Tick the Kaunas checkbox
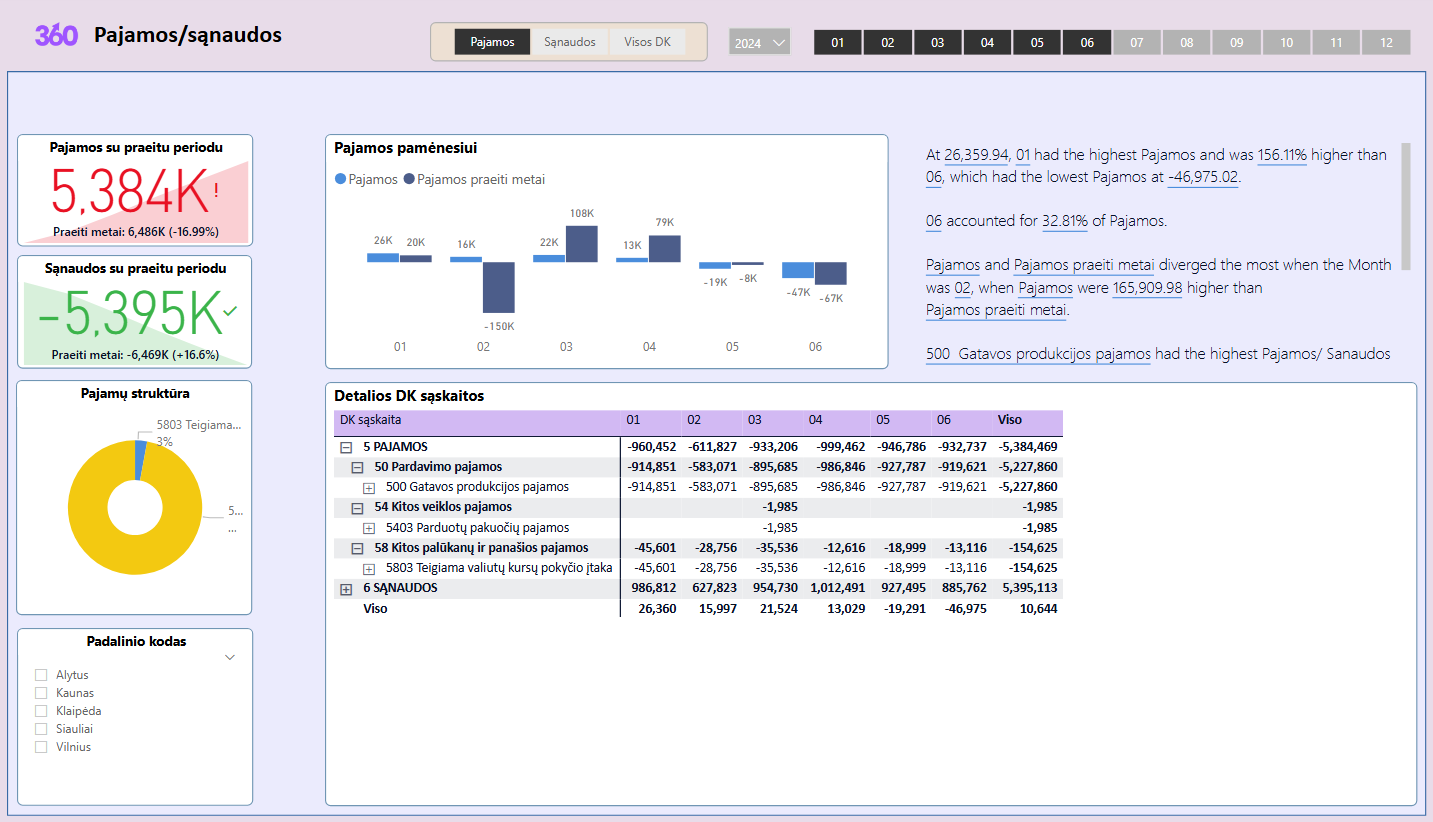This screenshot has width=1433, height=822. [41, 693]
